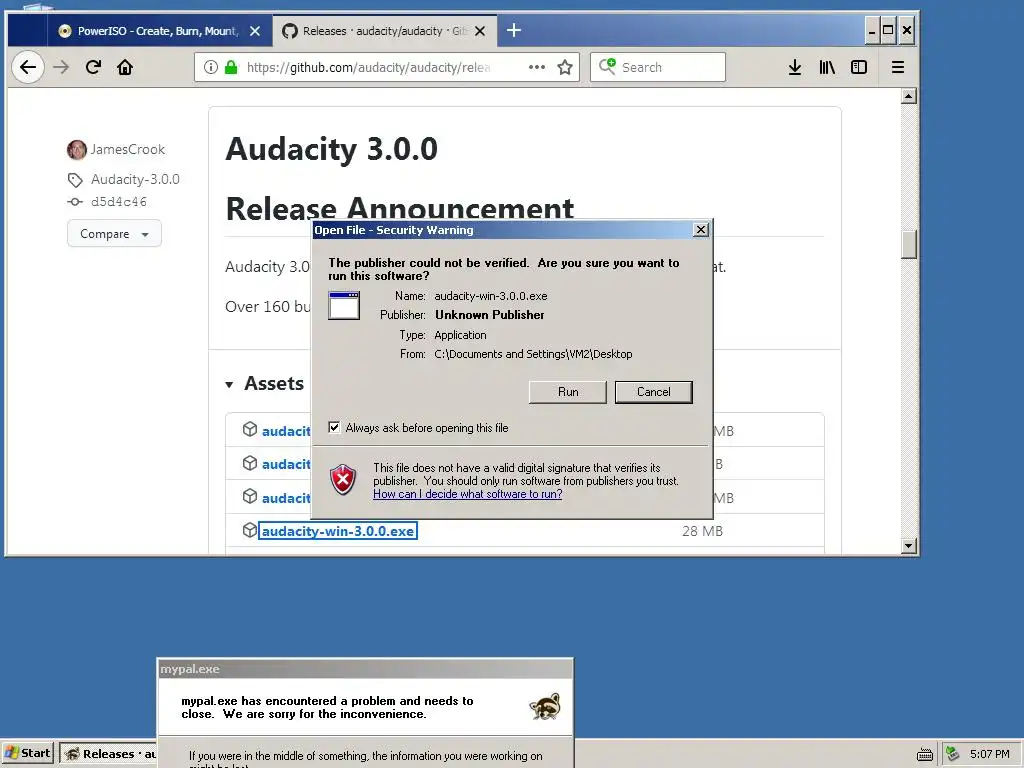Screen dimensions: 1024x768
Task: Show site information icon in address bar
Action: [x=210, y=67]
